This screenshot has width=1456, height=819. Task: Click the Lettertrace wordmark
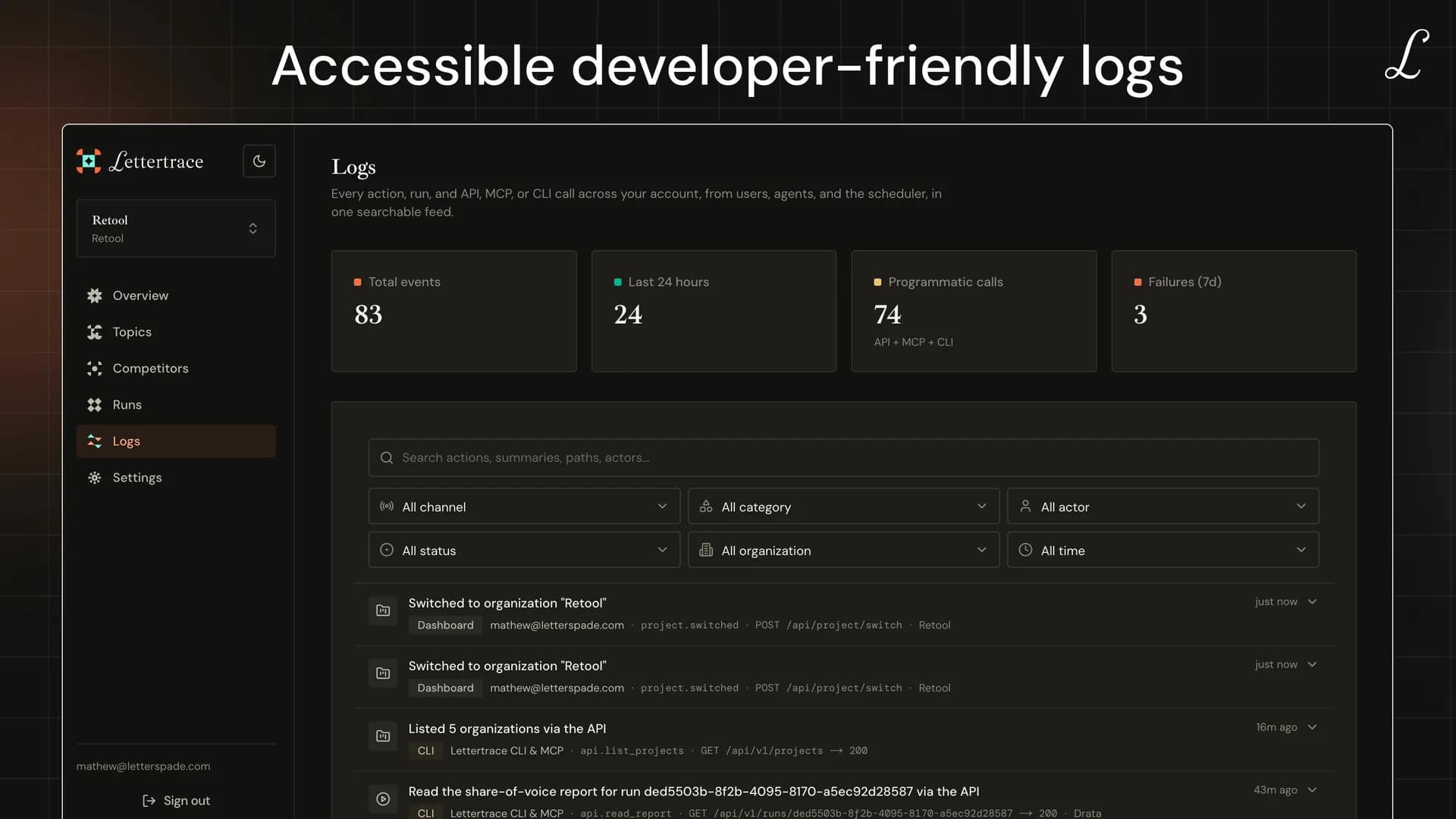(156, 161)
